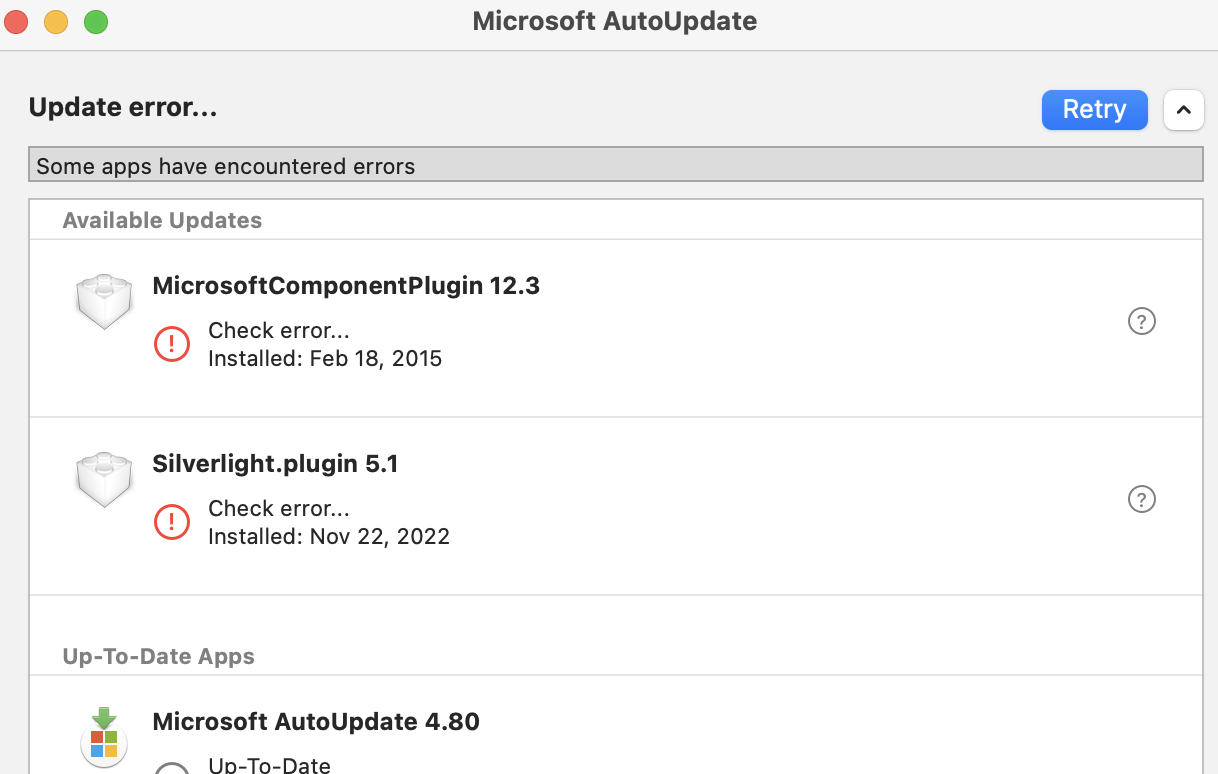Open help for Silverlight.plugin 5.1
This screenshot has width=1218, height=774.
(x=1141, y=499)
